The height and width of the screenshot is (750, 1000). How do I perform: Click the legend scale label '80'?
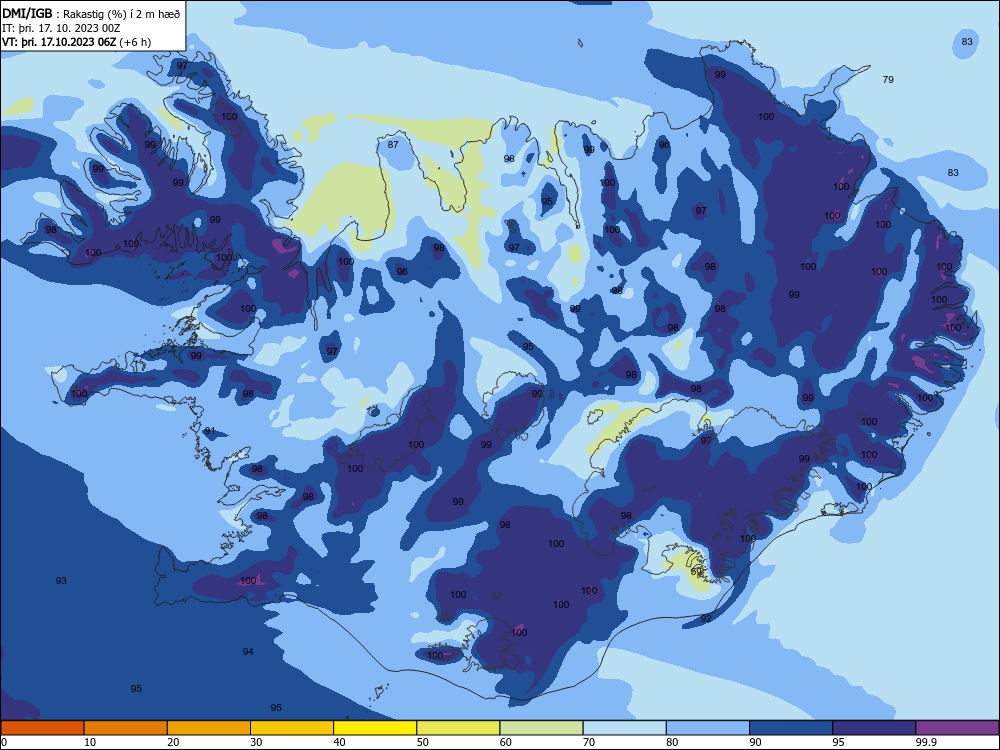pos(672,742)
